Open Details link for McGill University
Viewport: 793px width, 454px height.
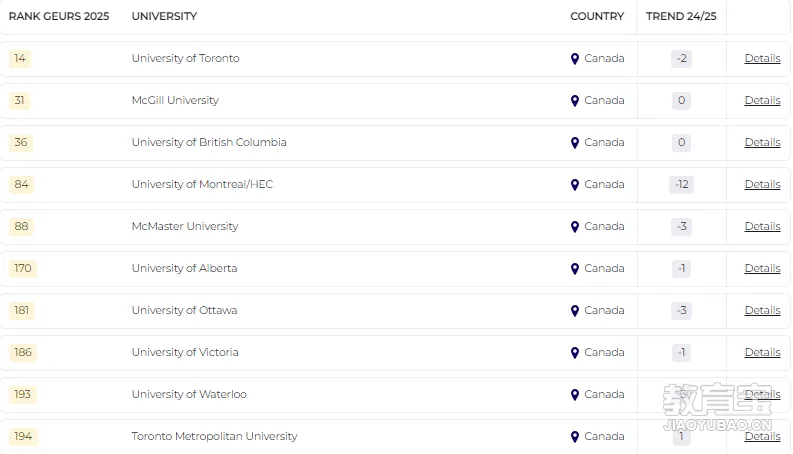(x=762, y=100)
